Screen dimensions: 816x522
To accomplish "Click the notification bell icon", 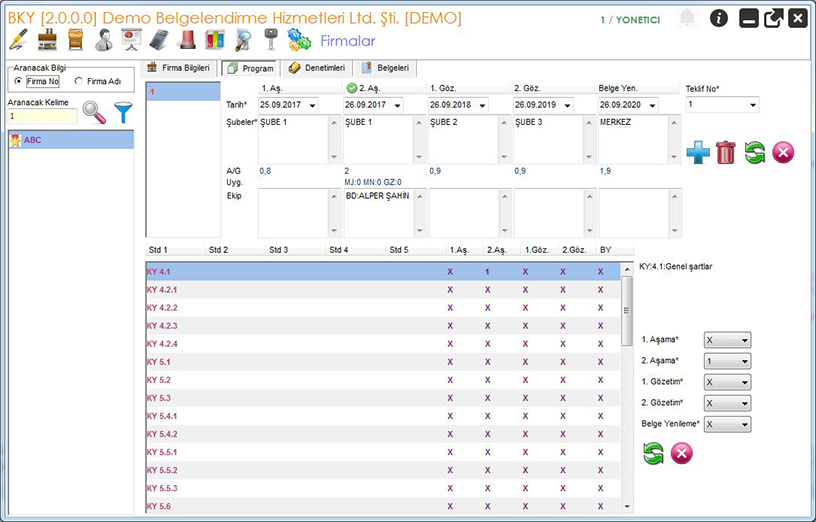I will (687, 19).
